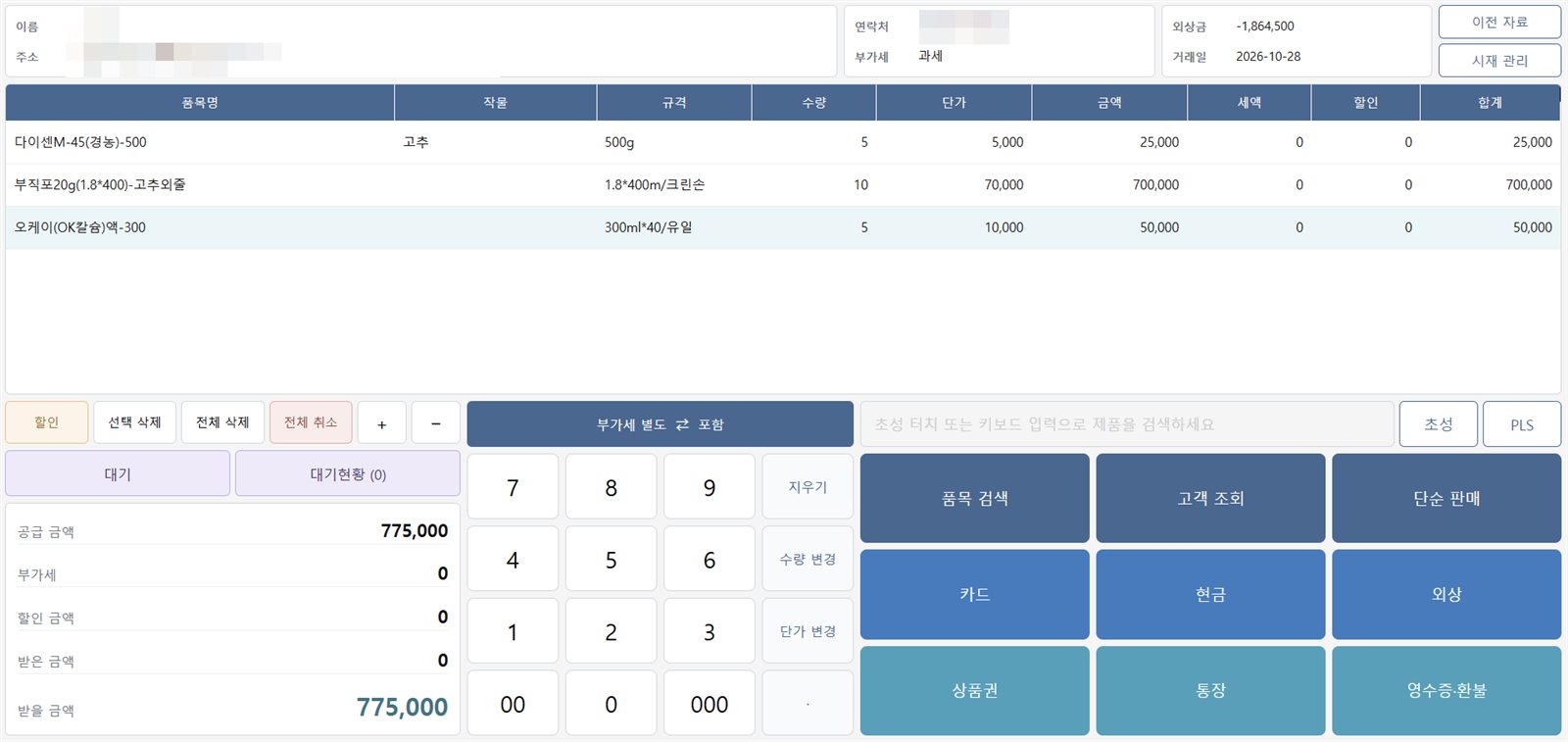Viewport: 1568px width, 742px height.
Task: Click the PLS button
Action: pyautogui.click(x=1522, y=424)
